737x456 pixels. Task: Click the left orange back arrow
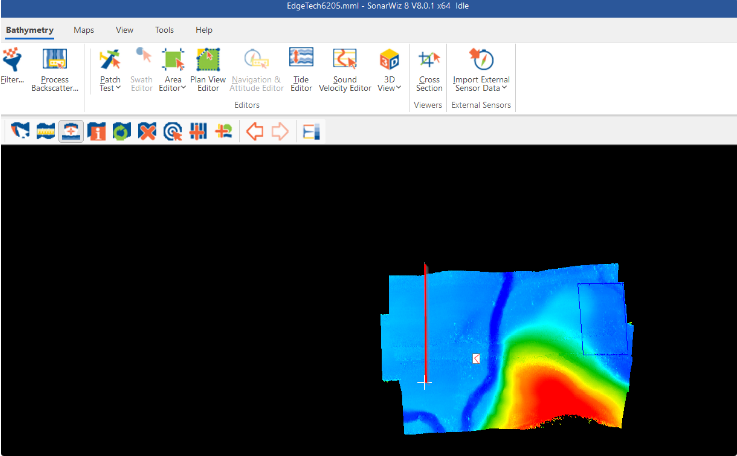click(x=254, y=131)
